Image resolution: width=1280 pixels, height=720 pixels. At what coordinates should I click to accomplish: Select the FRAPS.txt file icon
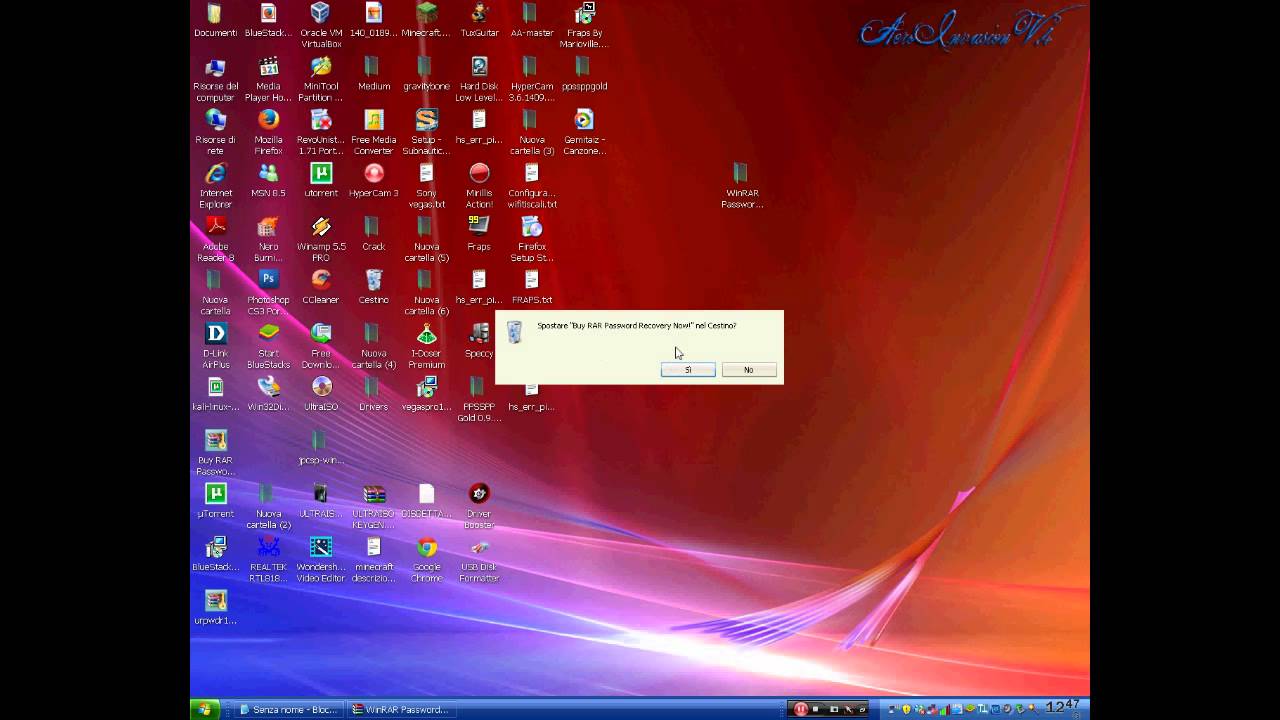(x=532, y=287)
